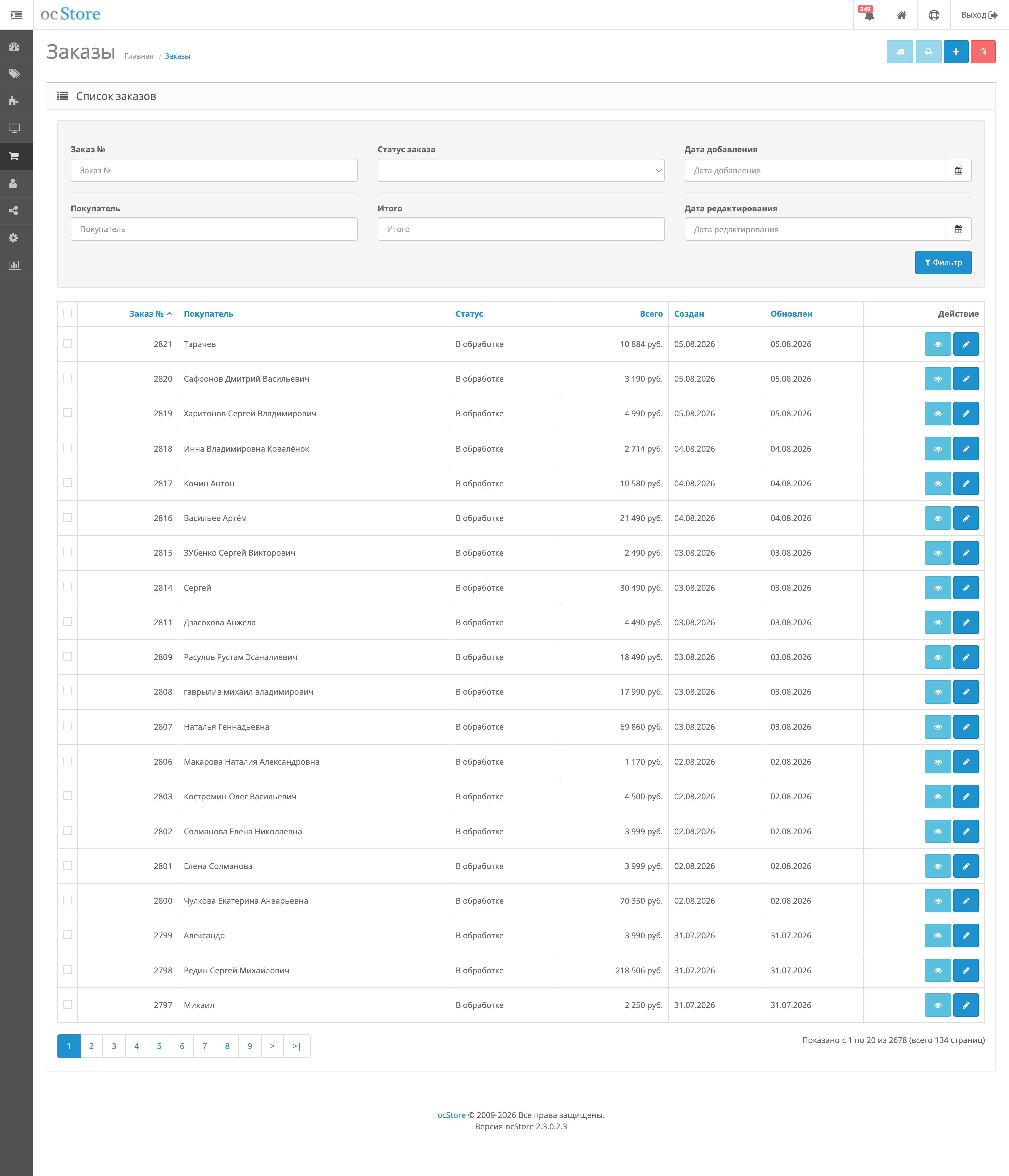Click the Дата добавления text field
The height and width of the screenshot is (1176, 1009).
(x=815, y=170)
